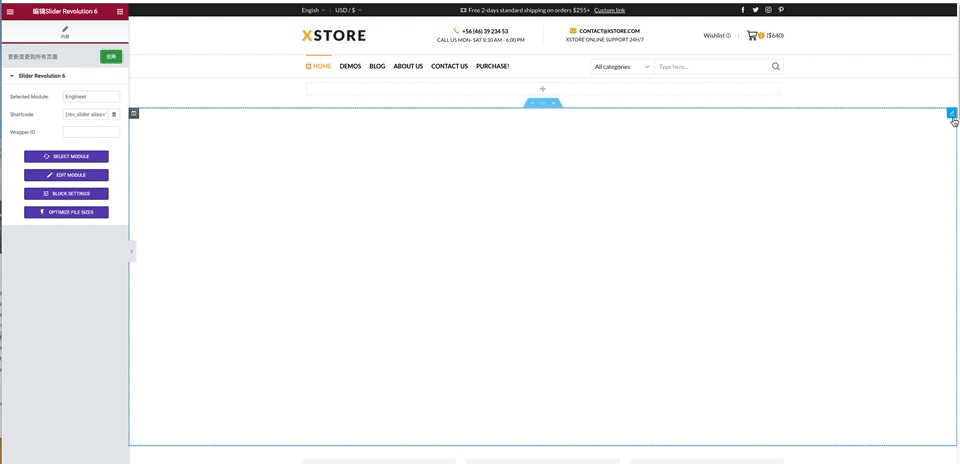The image size is (960, 464).
Task: Click the Select Module button
Action: 66,157
